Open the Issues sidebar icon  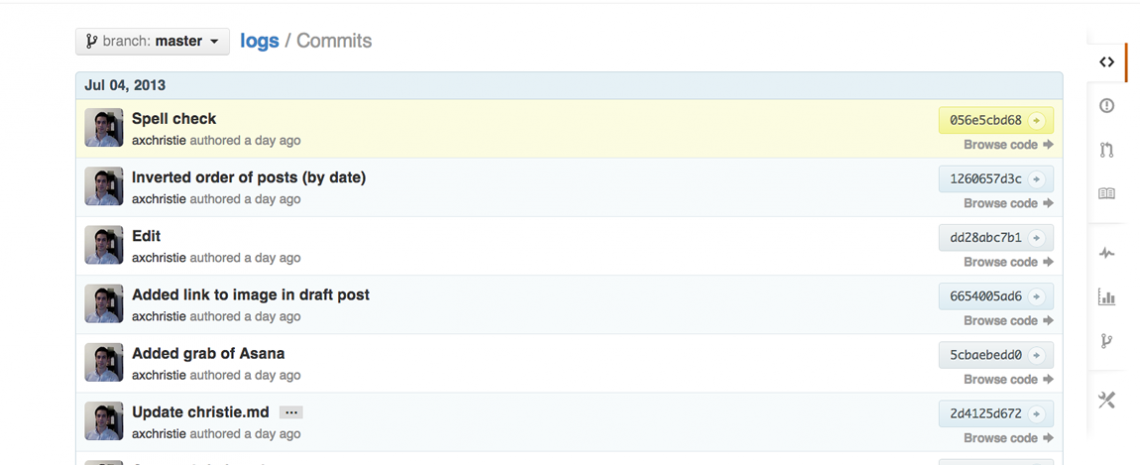1106,105
